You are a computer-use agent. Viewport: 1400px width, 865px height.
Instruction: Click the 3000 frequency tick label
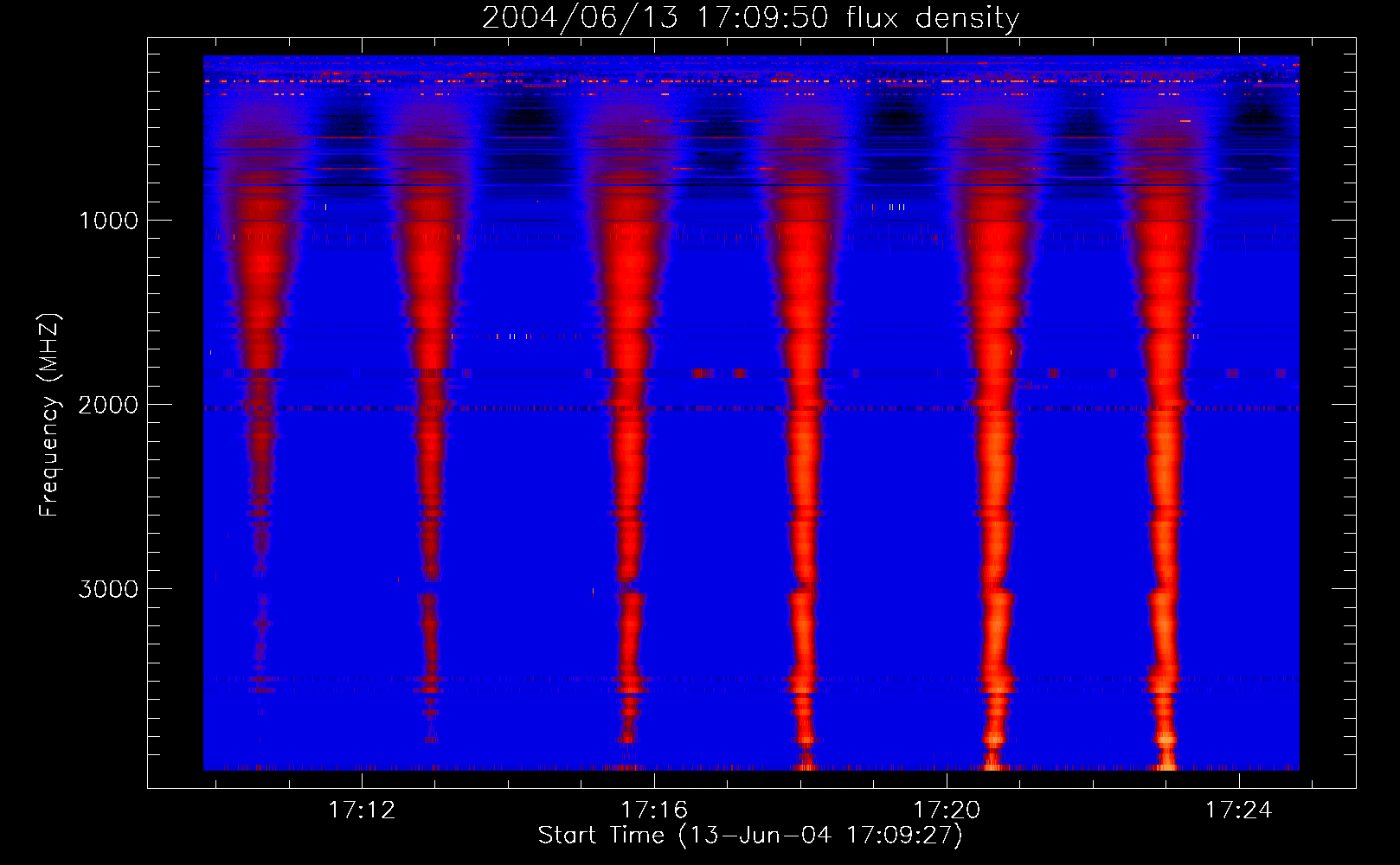point(108,589)
